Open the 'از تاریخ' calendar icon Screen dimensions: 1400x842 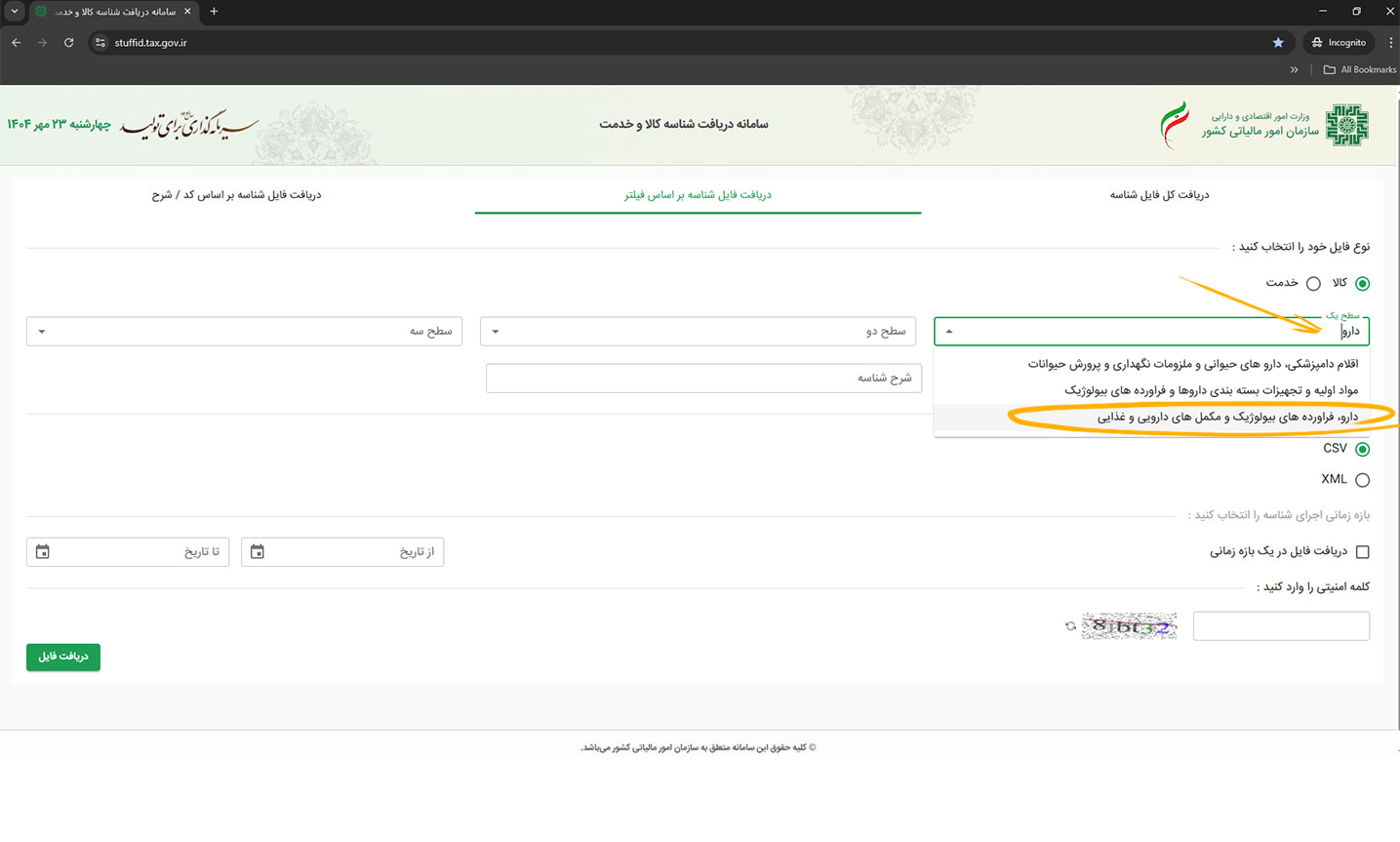tap(258, 552)
